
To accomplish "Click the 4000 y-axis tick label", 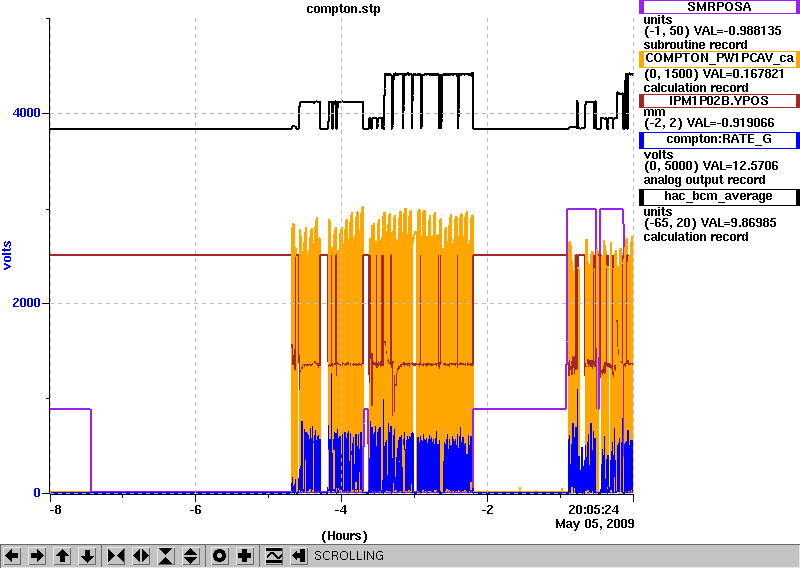I will [27, 112].
